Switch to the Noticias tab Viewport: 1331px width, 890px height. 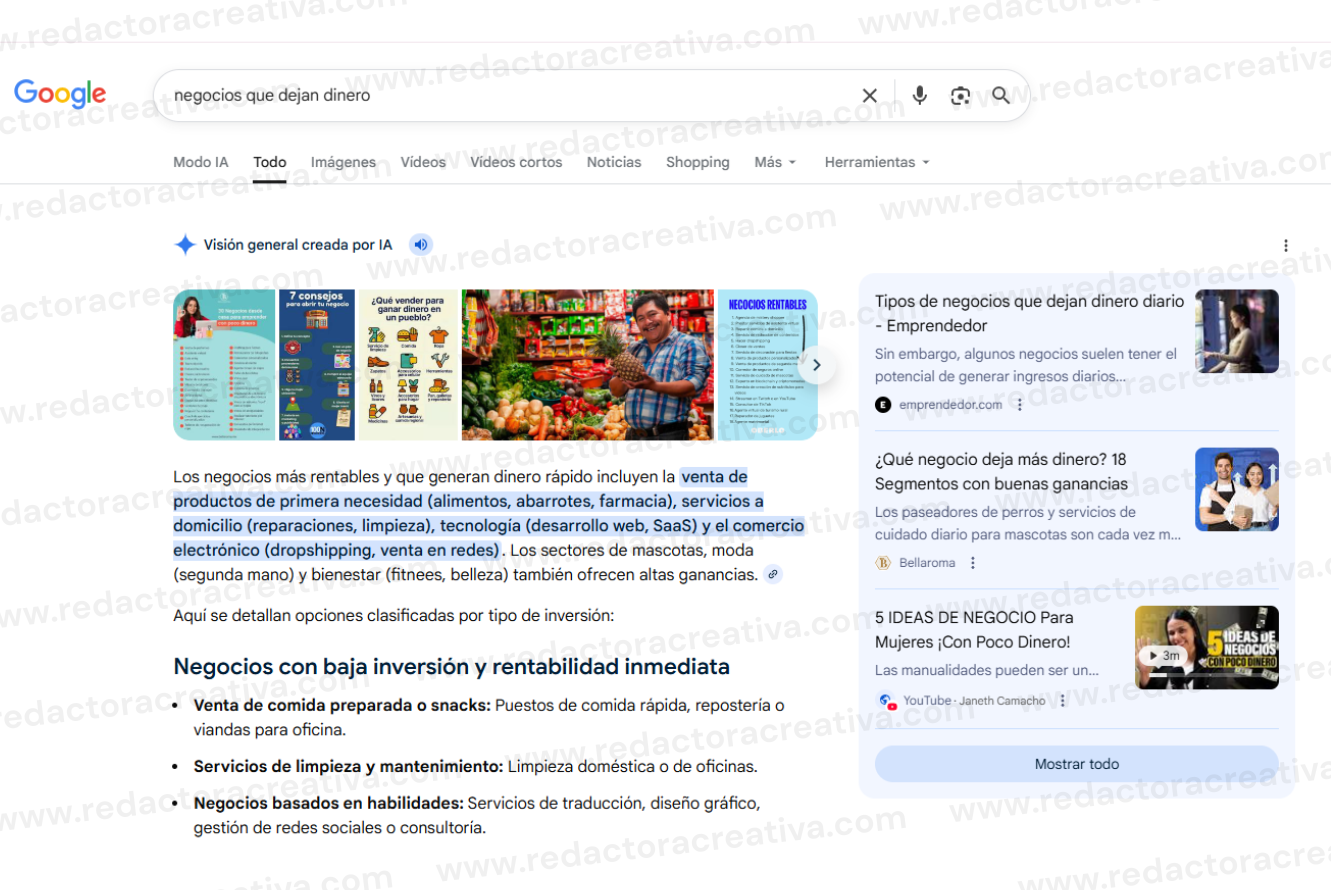614,162
